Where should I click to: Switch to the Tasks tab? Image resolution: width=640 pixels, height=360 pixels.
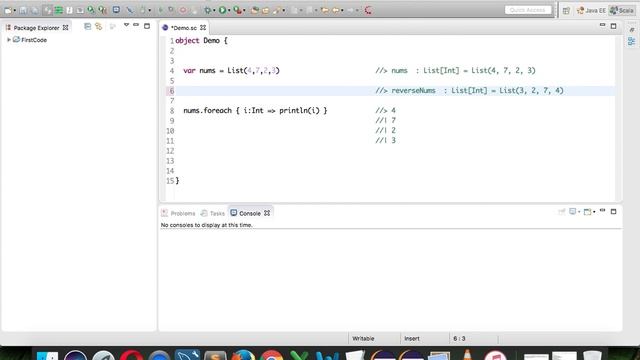coord(213,213)
